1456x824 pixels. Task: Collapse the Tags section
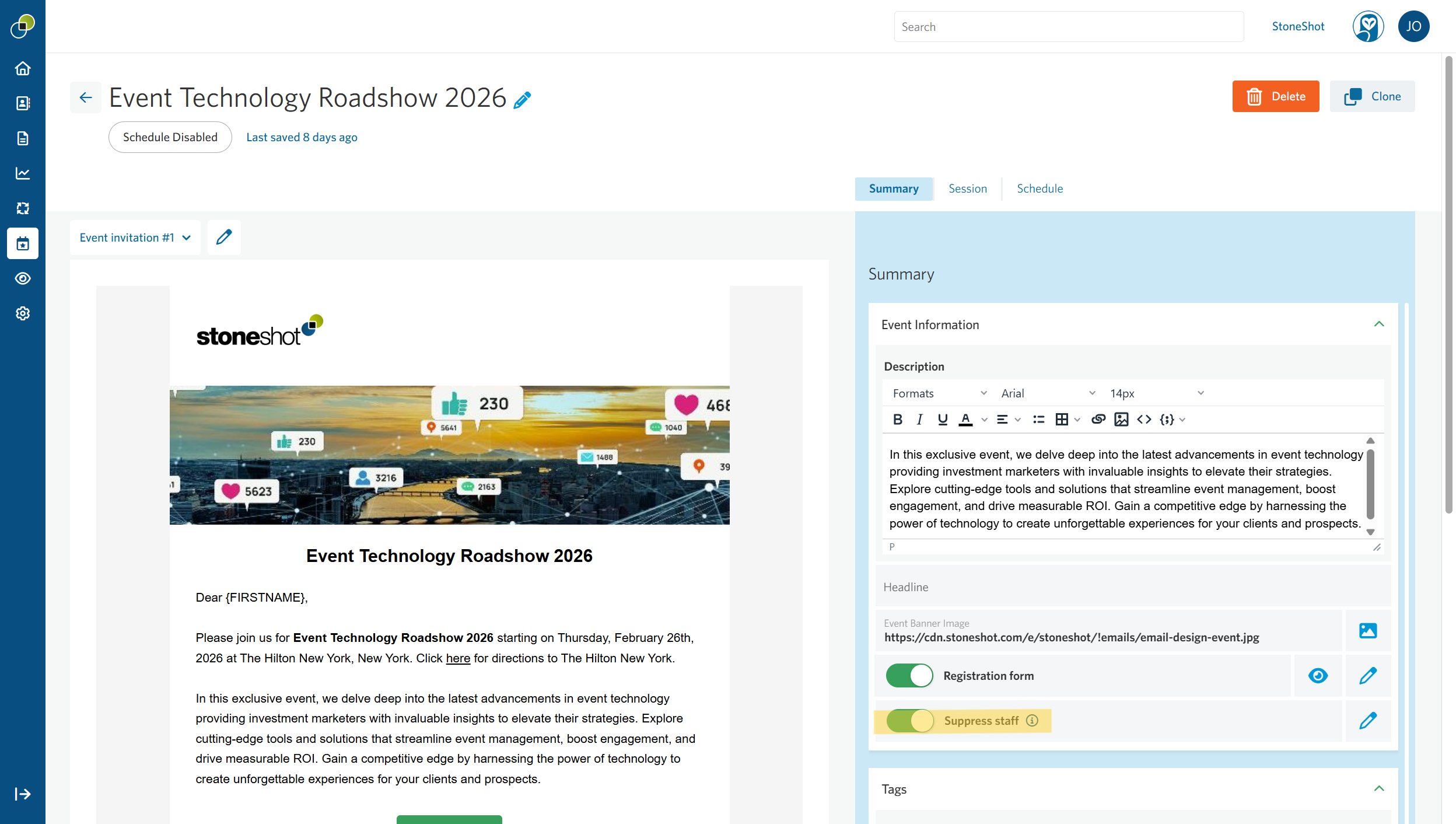1379,788
